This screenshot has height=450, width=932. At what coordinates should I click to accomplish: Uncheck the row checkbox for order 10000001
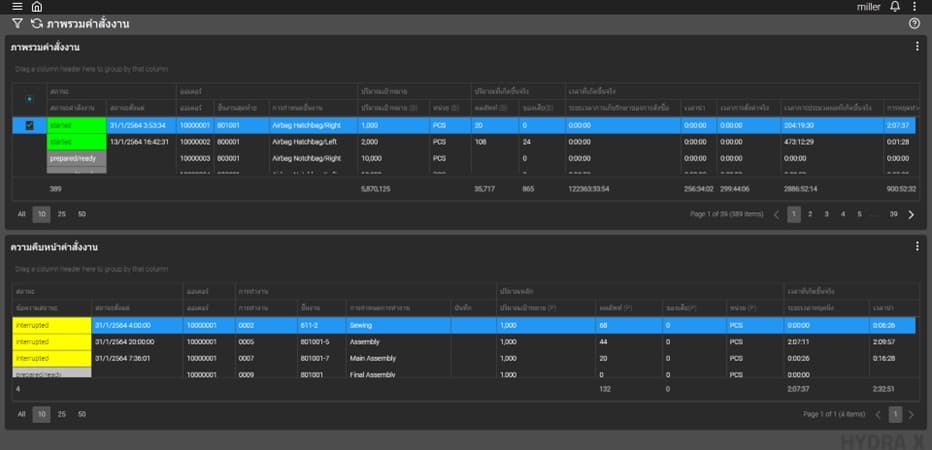(x=30, y=125)
